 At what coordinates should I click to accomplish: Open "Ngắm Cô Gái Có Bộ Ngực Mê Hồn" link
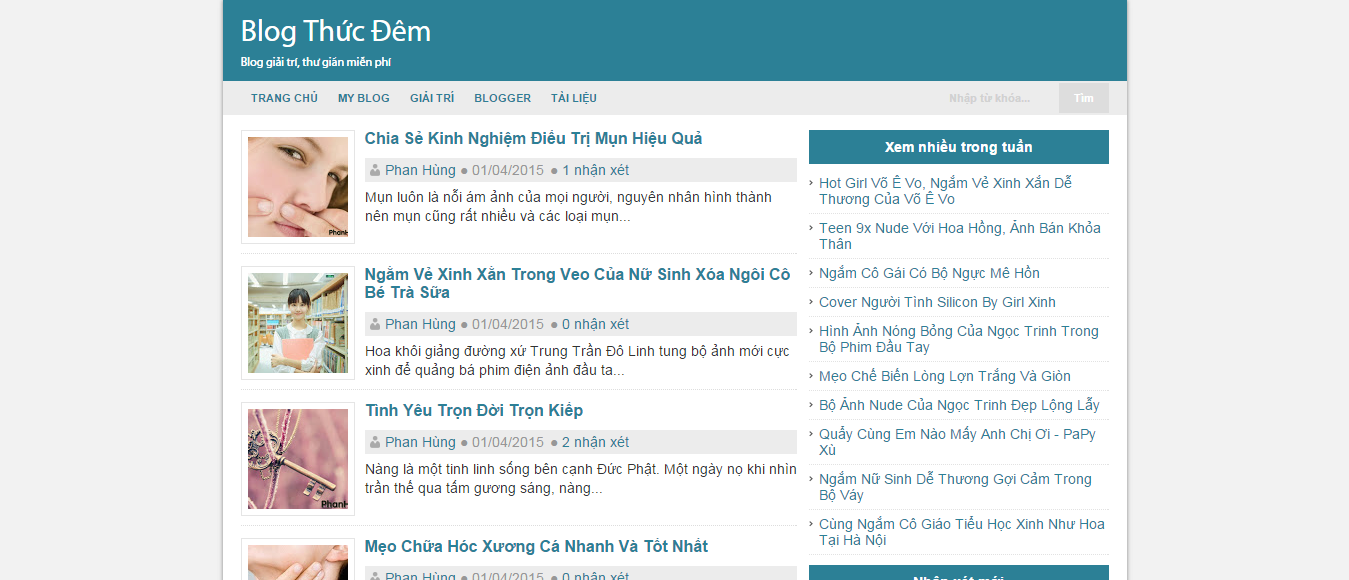coord(929,273)
